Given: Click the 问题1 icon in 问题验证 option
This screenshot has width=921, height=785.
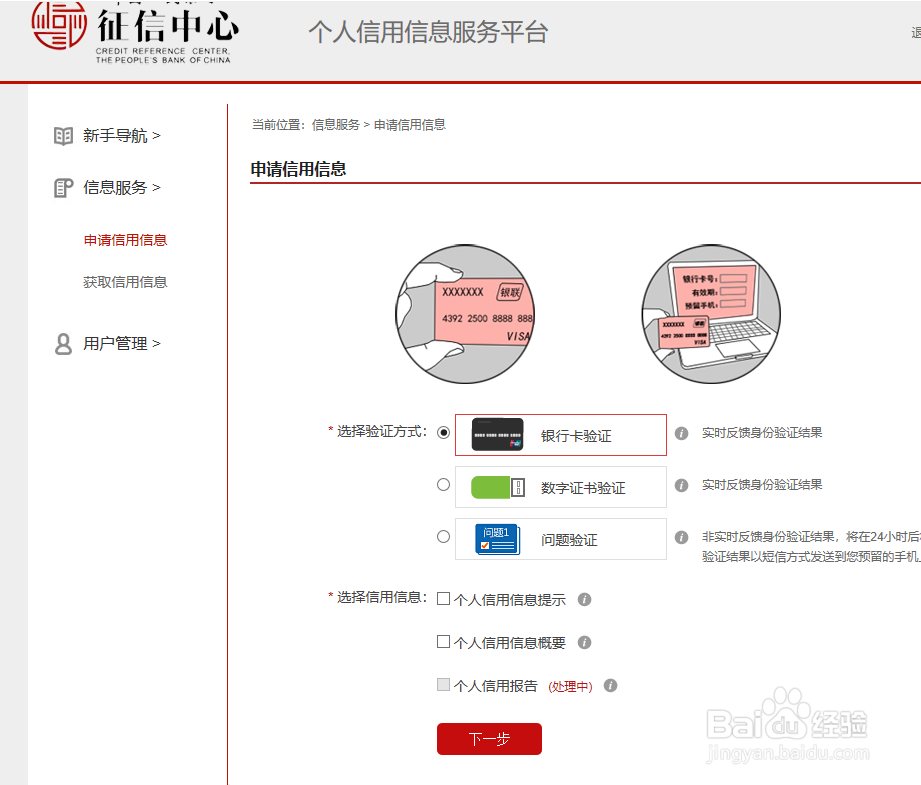Looking at the screenshot, I should pos(496,537).
